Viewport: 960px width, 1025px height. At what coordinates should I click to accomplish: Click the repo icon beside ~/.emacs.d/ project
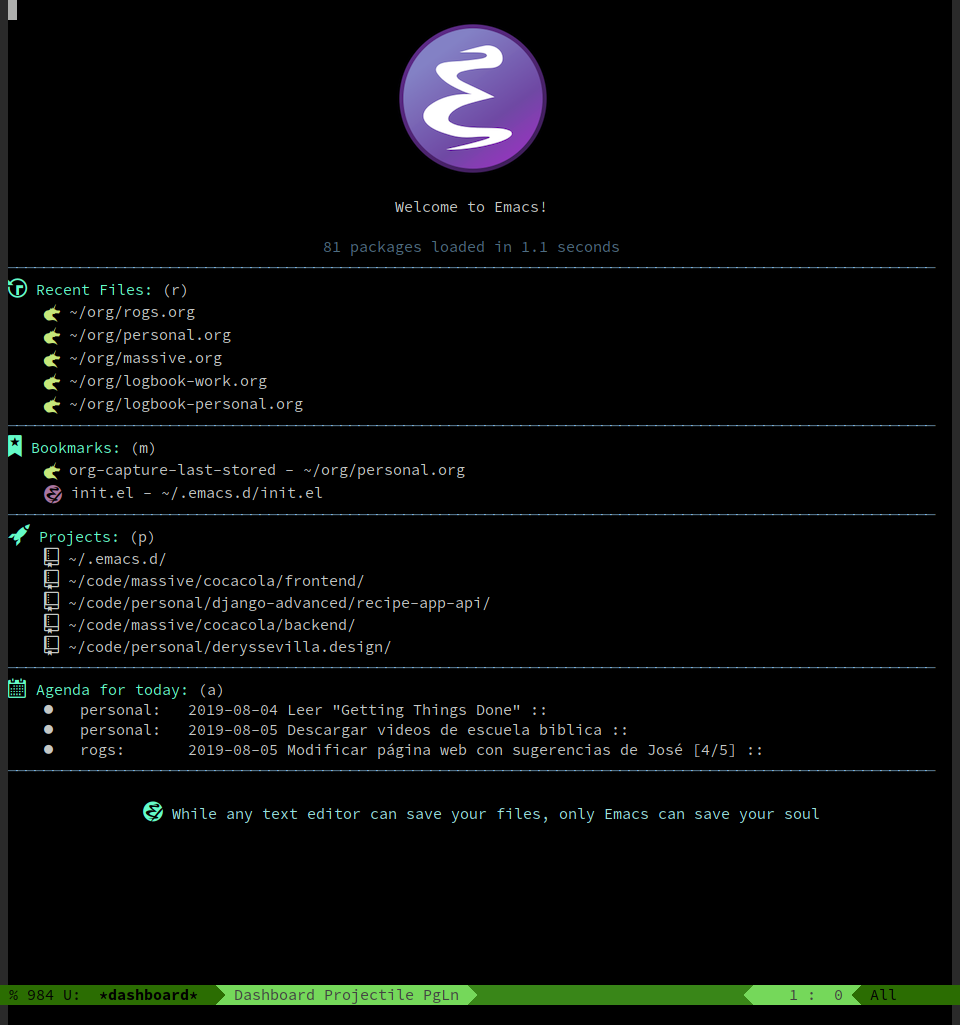51,558
